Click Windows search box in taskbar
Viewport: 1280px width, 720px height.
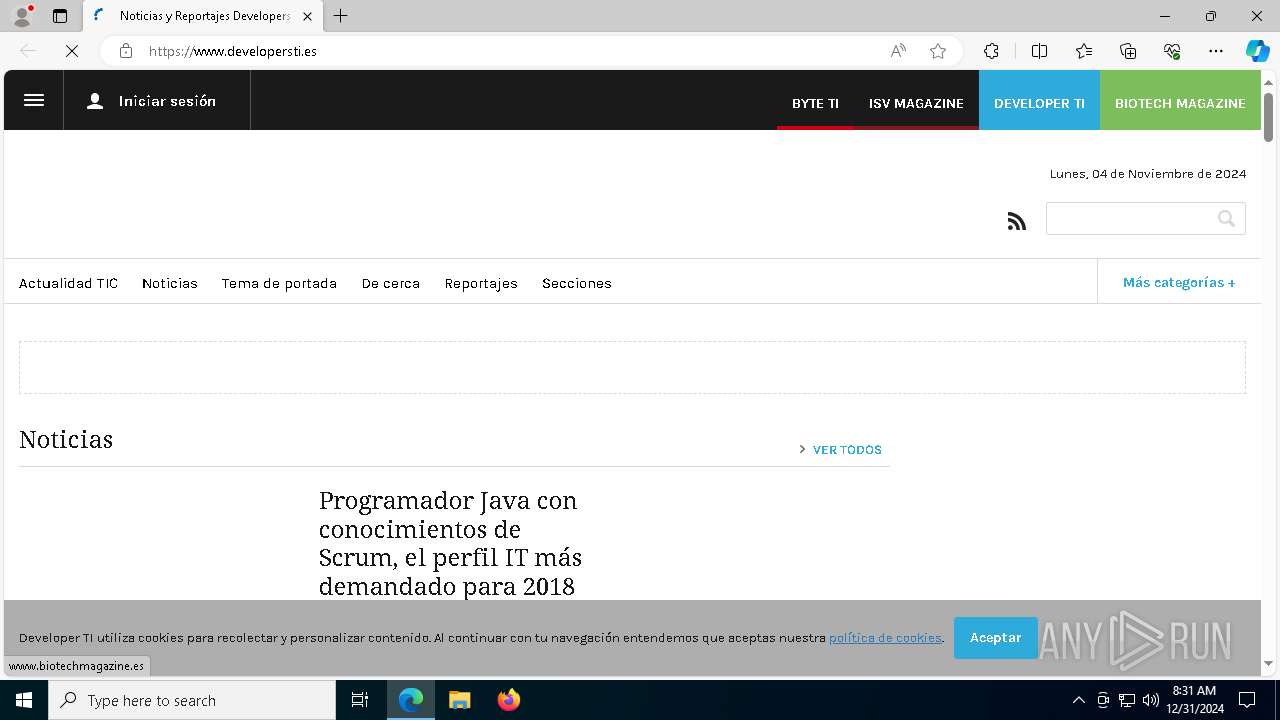192,700
